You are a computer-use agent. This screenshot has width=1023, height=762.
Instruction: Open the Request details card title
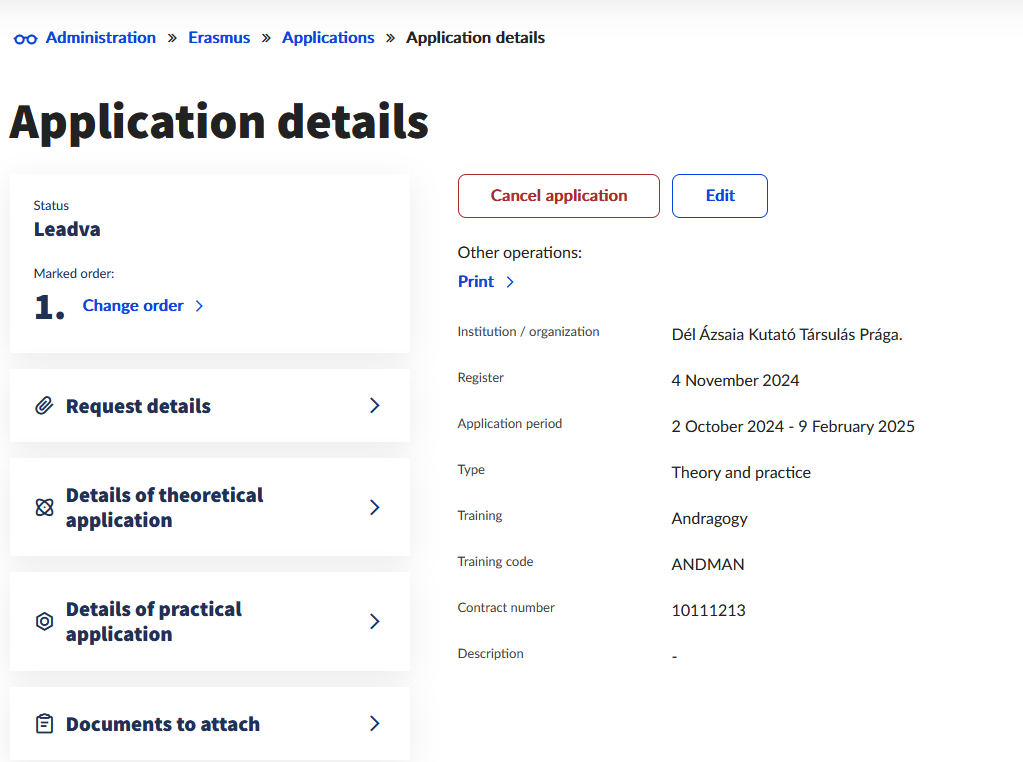click(138, 406)
